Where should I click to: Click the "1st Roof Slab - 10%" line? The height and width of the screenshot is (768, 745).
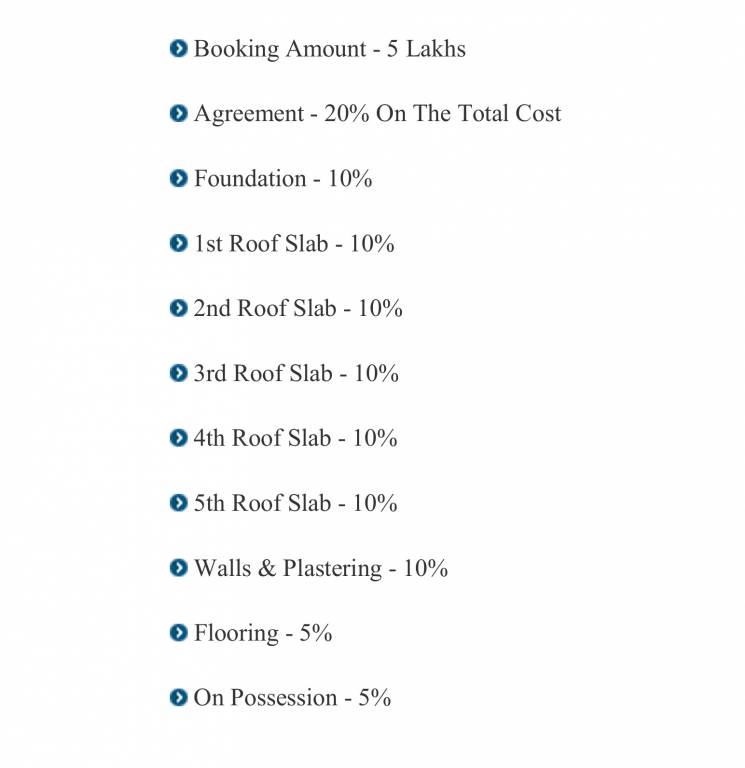coord(294,244)
